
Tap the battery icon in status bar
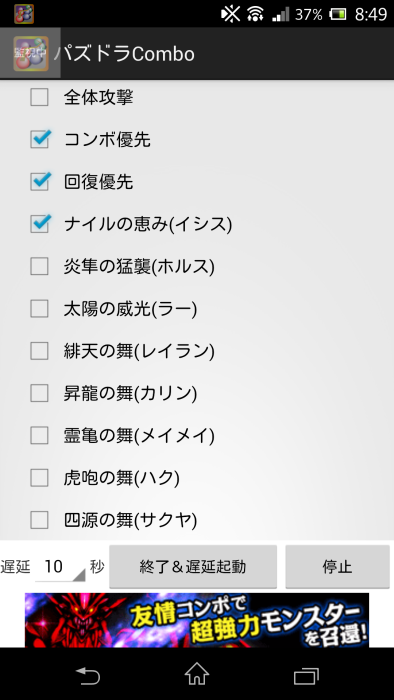click(338, 14)
